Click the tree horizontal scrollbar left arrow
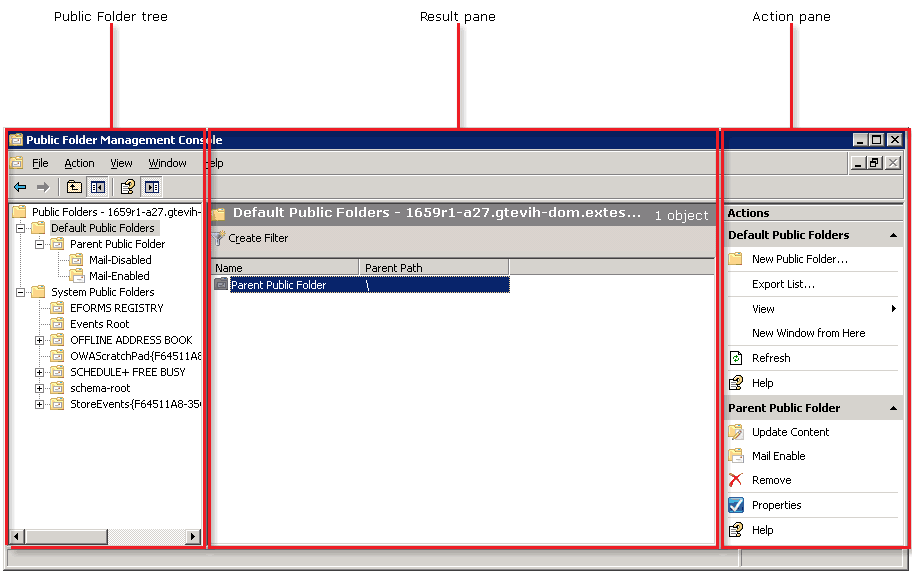 click(x=17, y=536)
